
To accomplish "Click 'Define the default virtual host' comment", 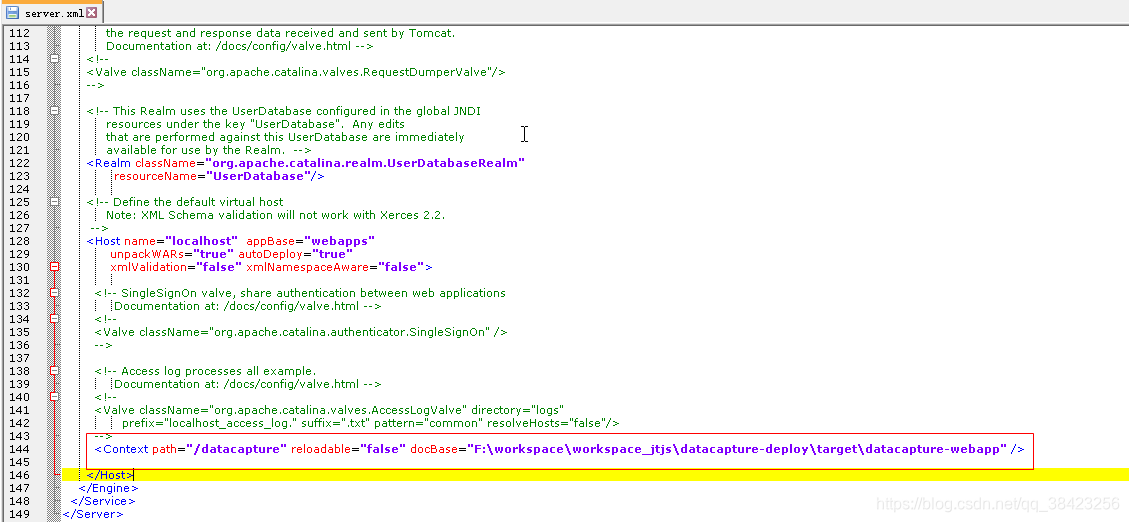I will (198, 202).
